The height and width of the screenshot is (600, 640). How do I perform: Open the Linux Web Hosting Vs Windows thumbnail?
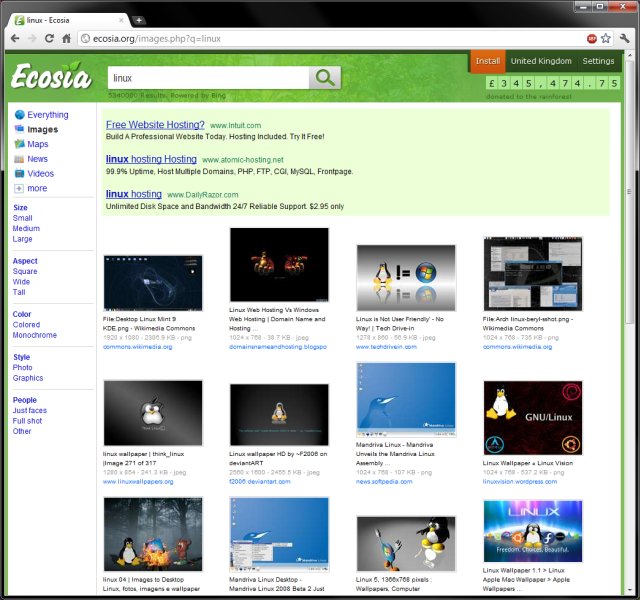point(279,264)
